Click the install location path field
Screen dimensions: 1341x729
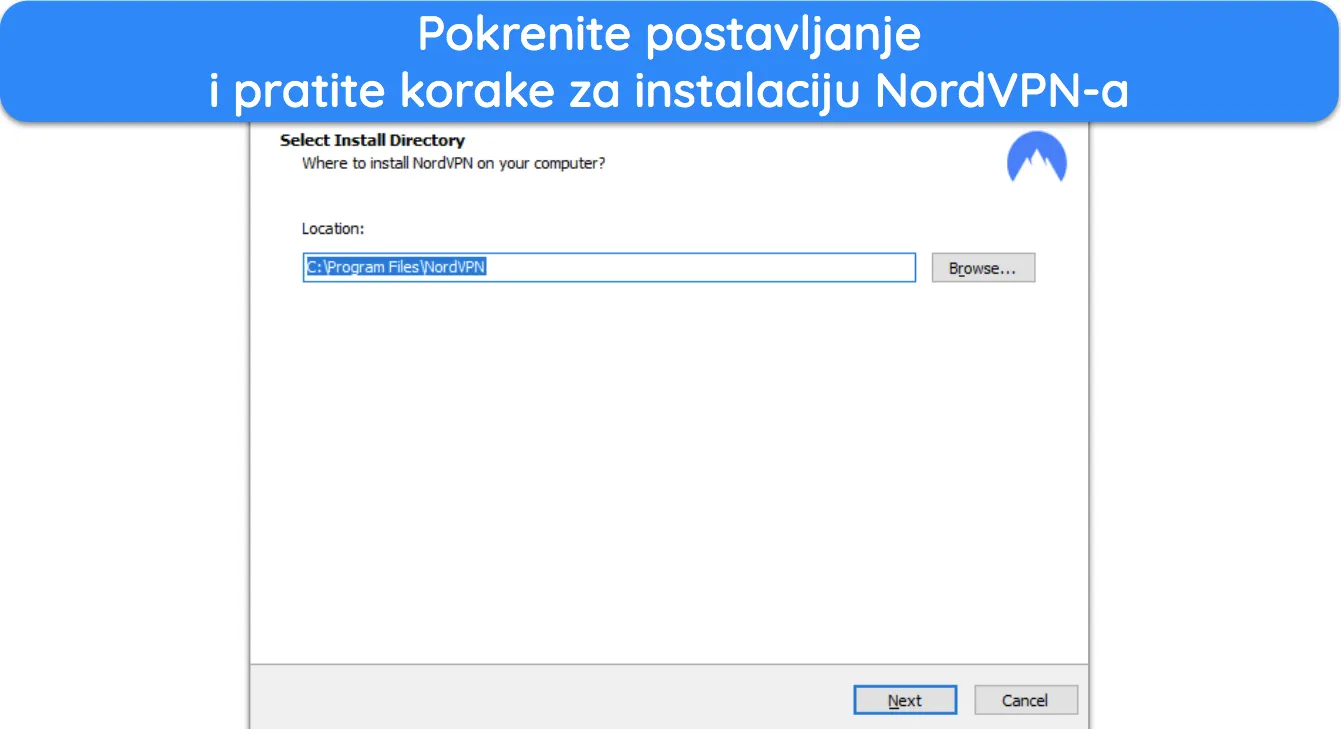pyautogui.click(x=609, y=268)
